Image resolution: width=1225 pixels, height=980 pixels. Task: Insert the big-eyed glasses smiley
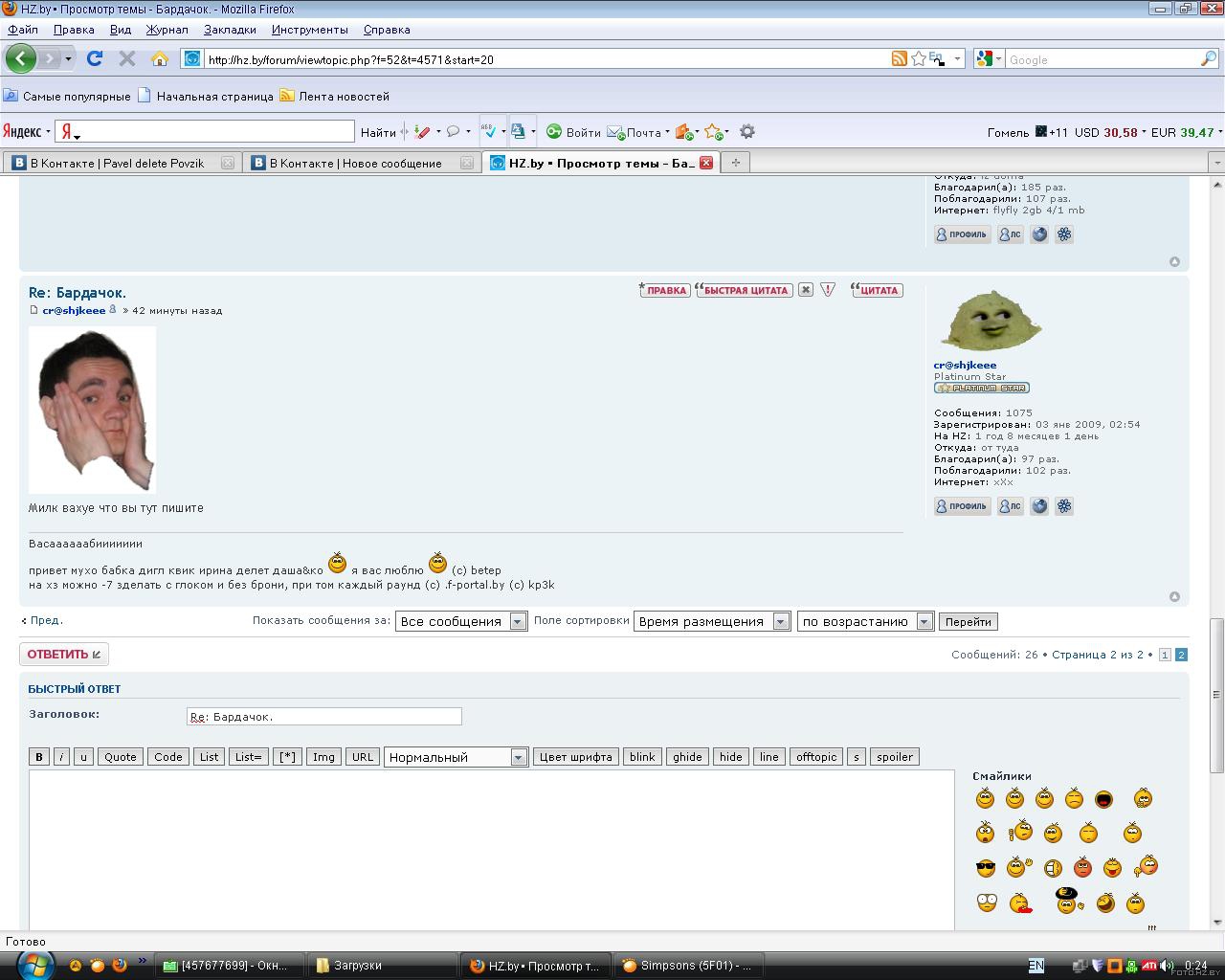(x=987, y=902)
